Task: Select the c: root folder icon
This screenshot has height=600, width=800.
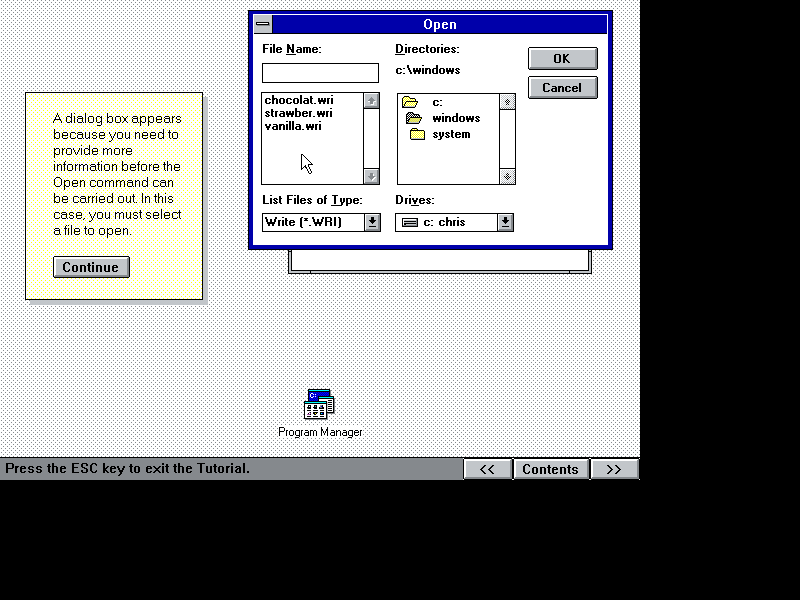Action: click(x=410, y=100)
